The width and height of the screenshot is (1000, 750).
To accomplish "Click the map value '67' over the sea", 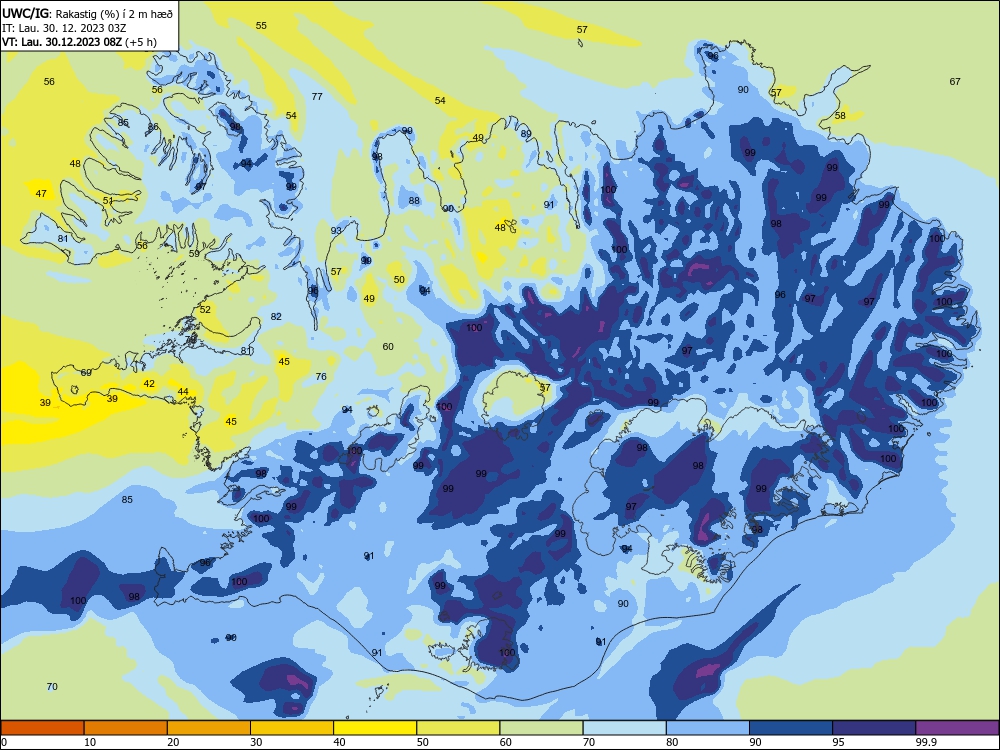I will [x=955, y=81].
